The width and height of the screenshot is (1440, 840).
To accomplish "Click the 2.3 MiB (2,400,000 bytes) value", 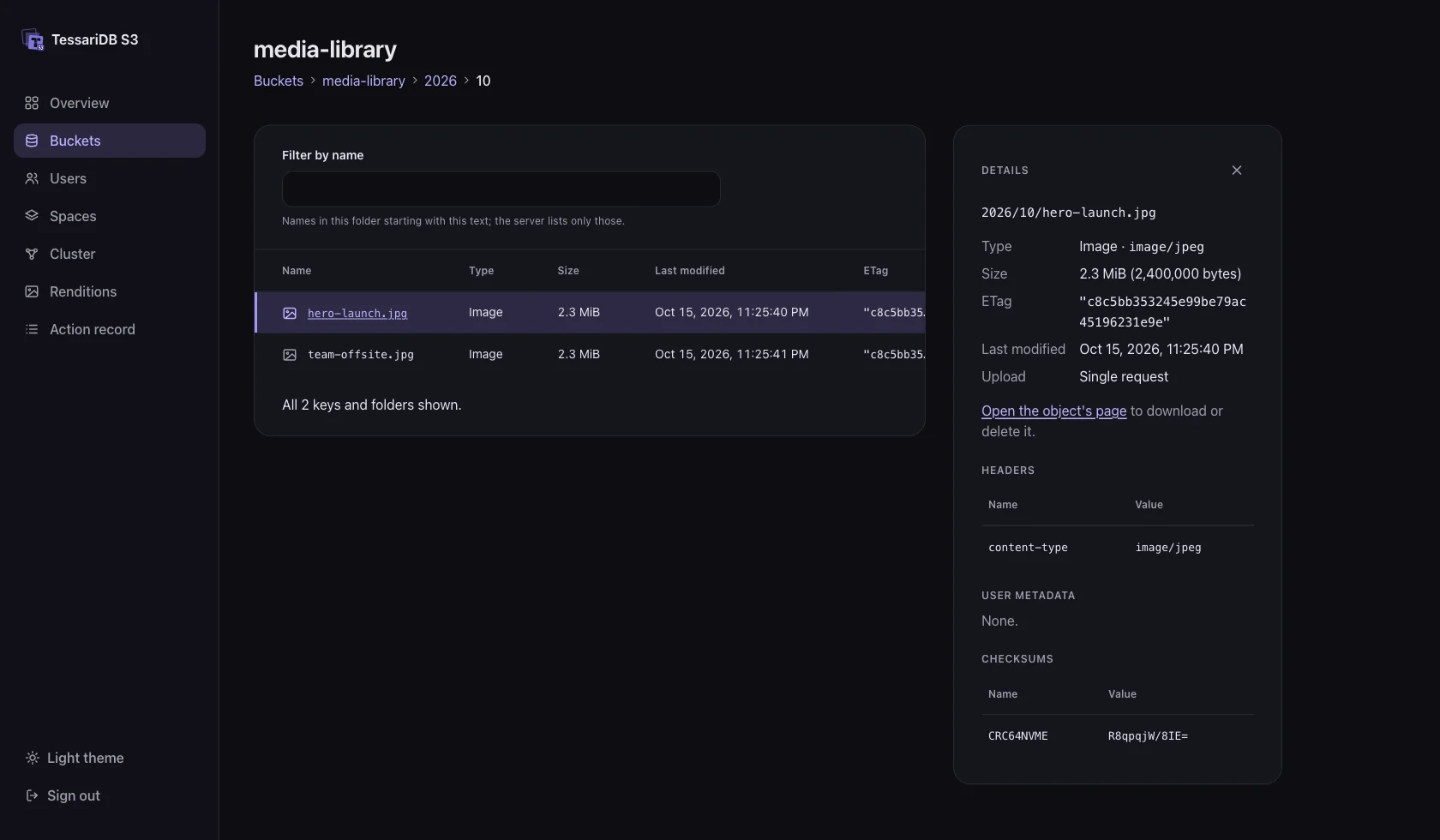I will coord(1161,273).
